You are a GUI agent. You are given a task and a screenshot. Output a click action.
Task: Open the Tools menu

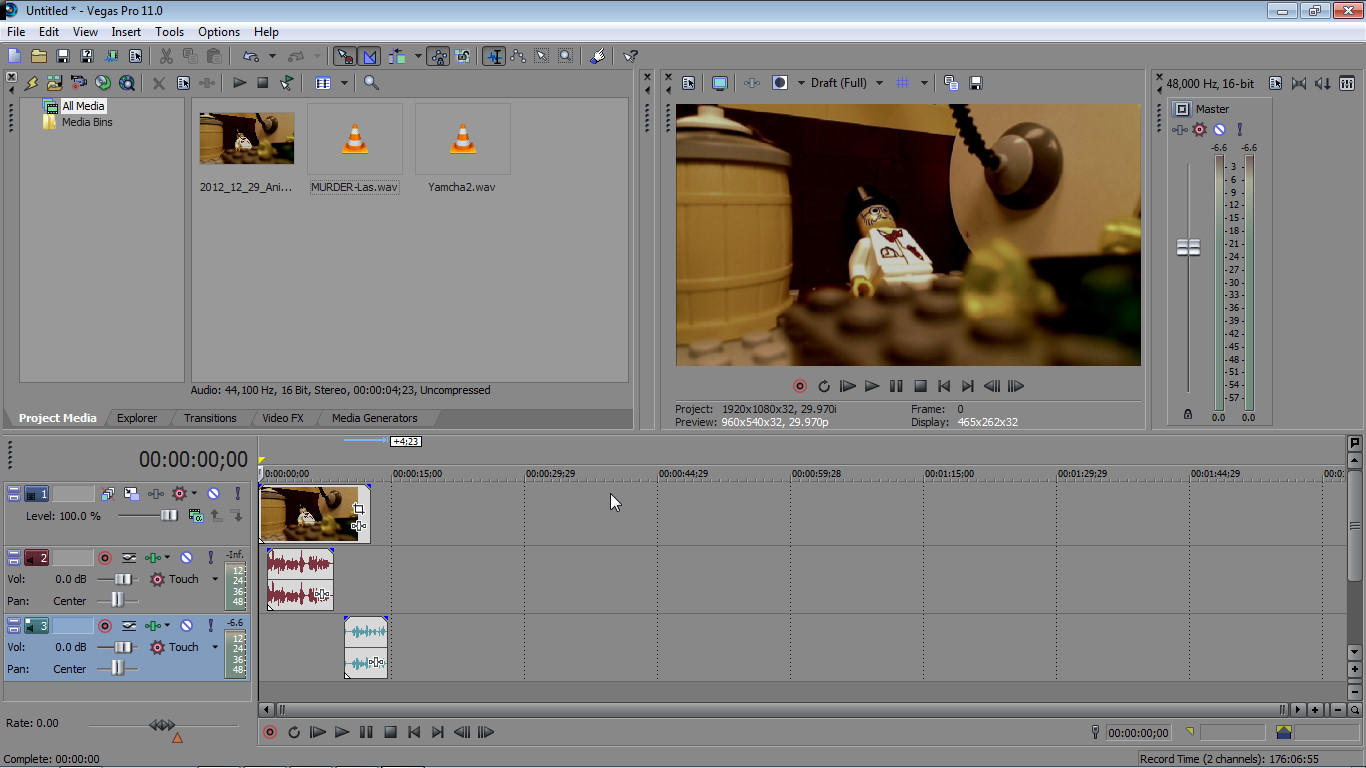170,32
